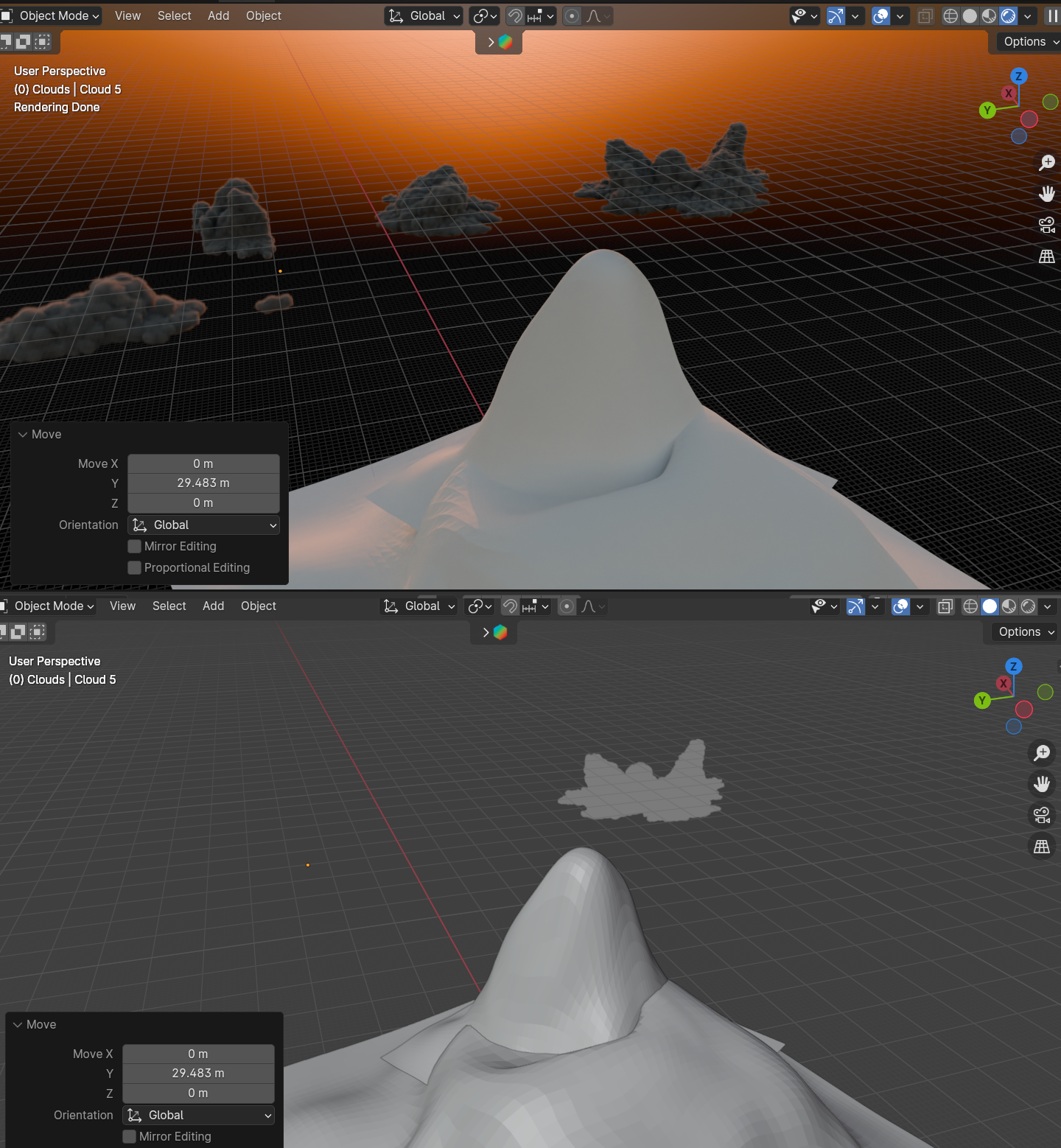The image size is (1061, 1148).
Task: Open Object menu in rendered viewport header
Action: [x=264, y=16]
